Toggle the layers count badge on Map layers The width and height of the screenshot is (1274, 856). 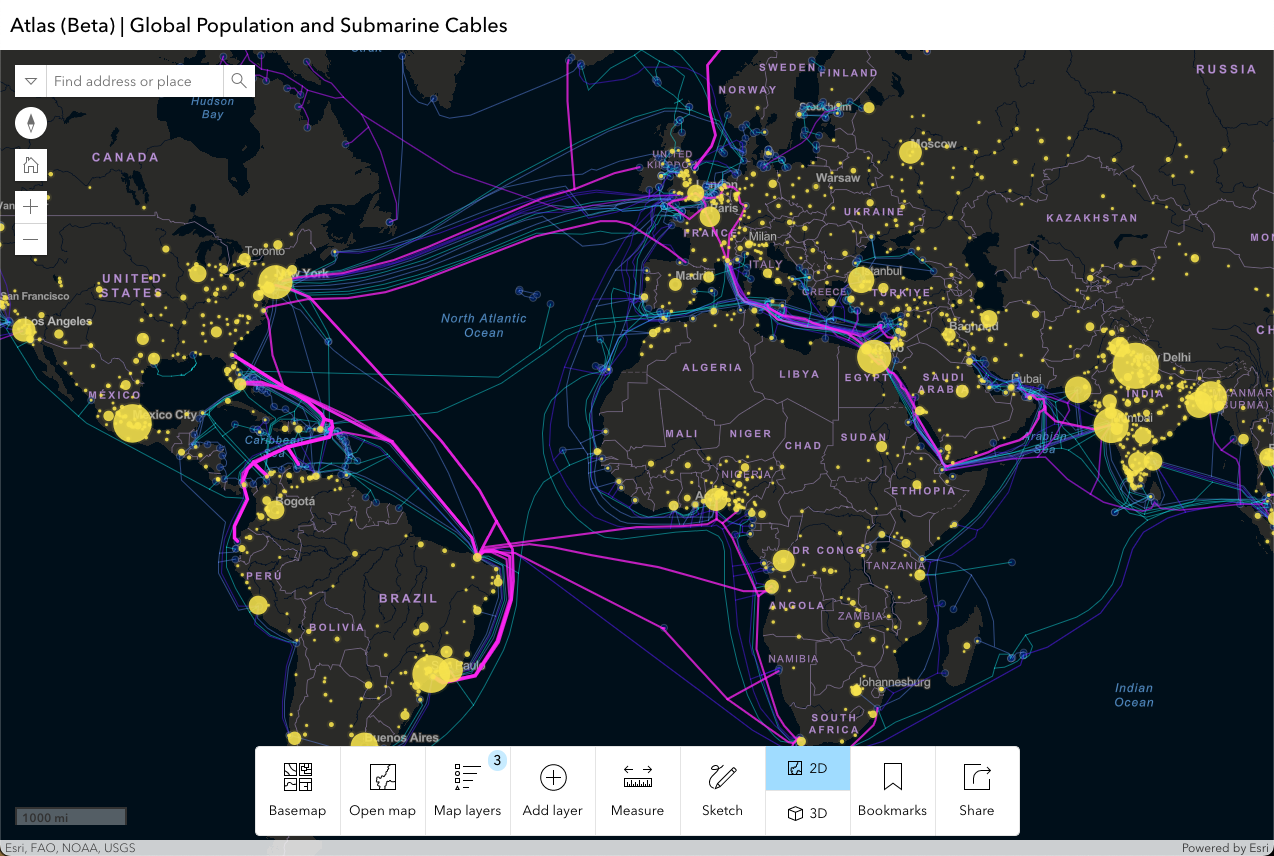(x=497, y=760)
